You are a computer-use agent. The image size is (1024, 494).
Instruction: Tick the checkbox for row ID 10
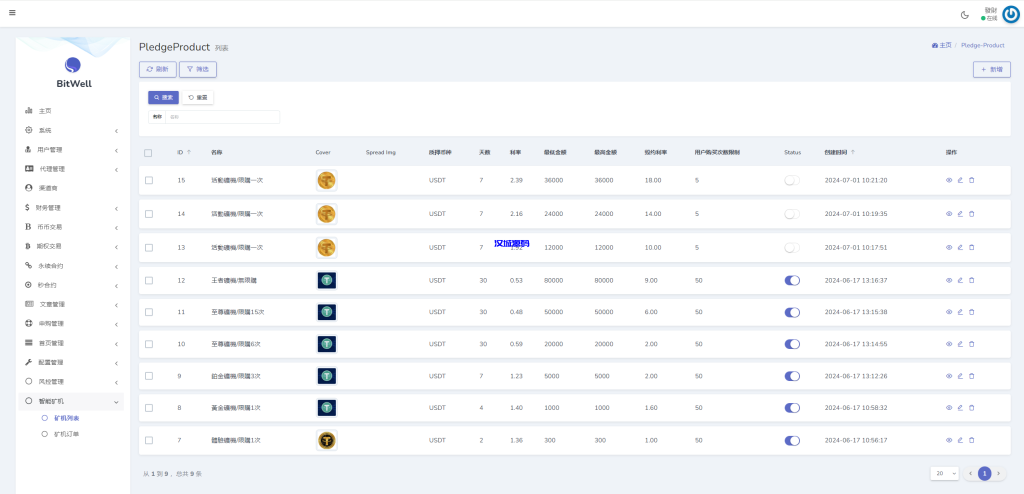(x=149, y=344)
